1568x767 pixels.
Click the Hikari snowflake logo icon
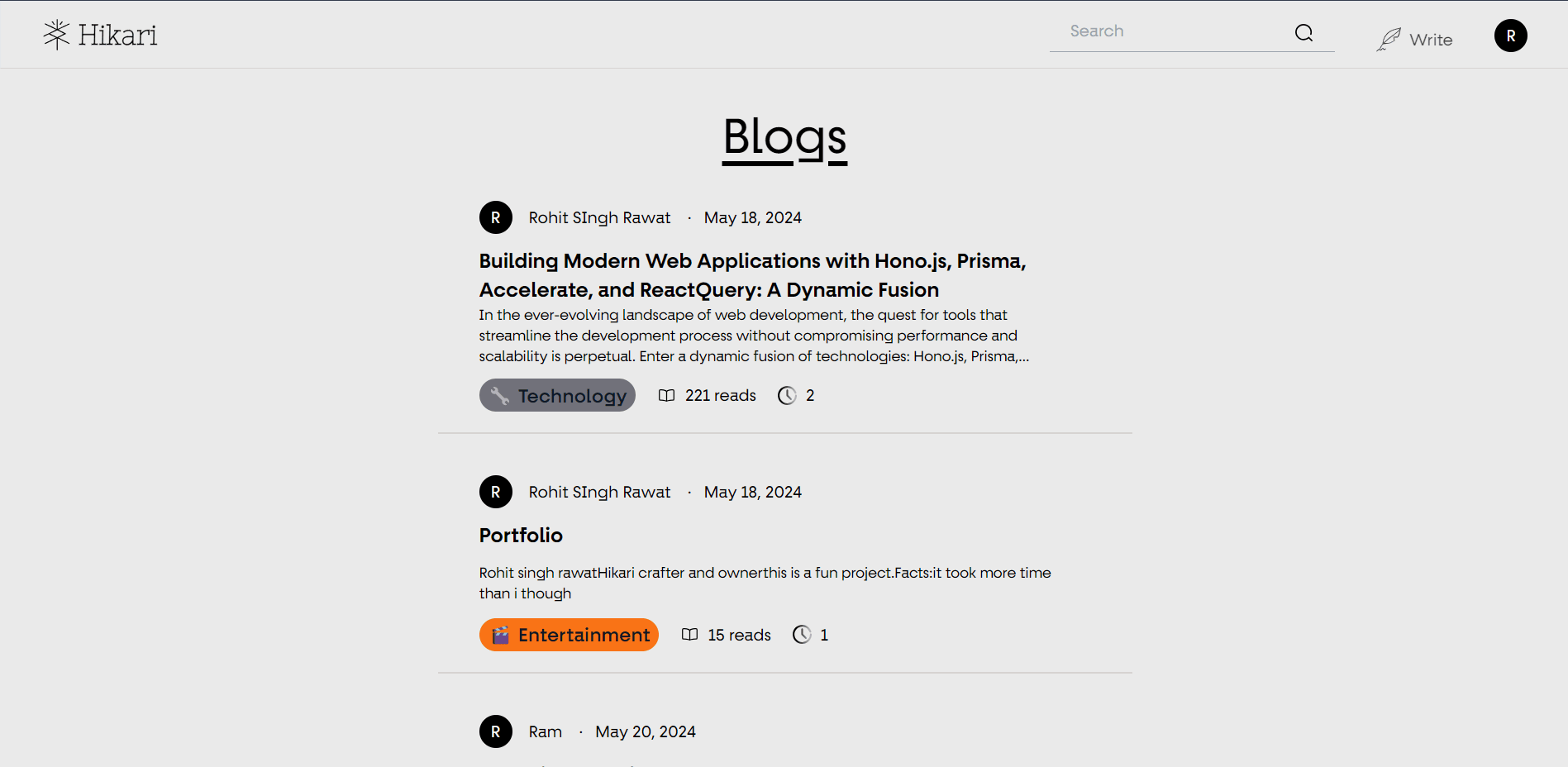[56, 35]
